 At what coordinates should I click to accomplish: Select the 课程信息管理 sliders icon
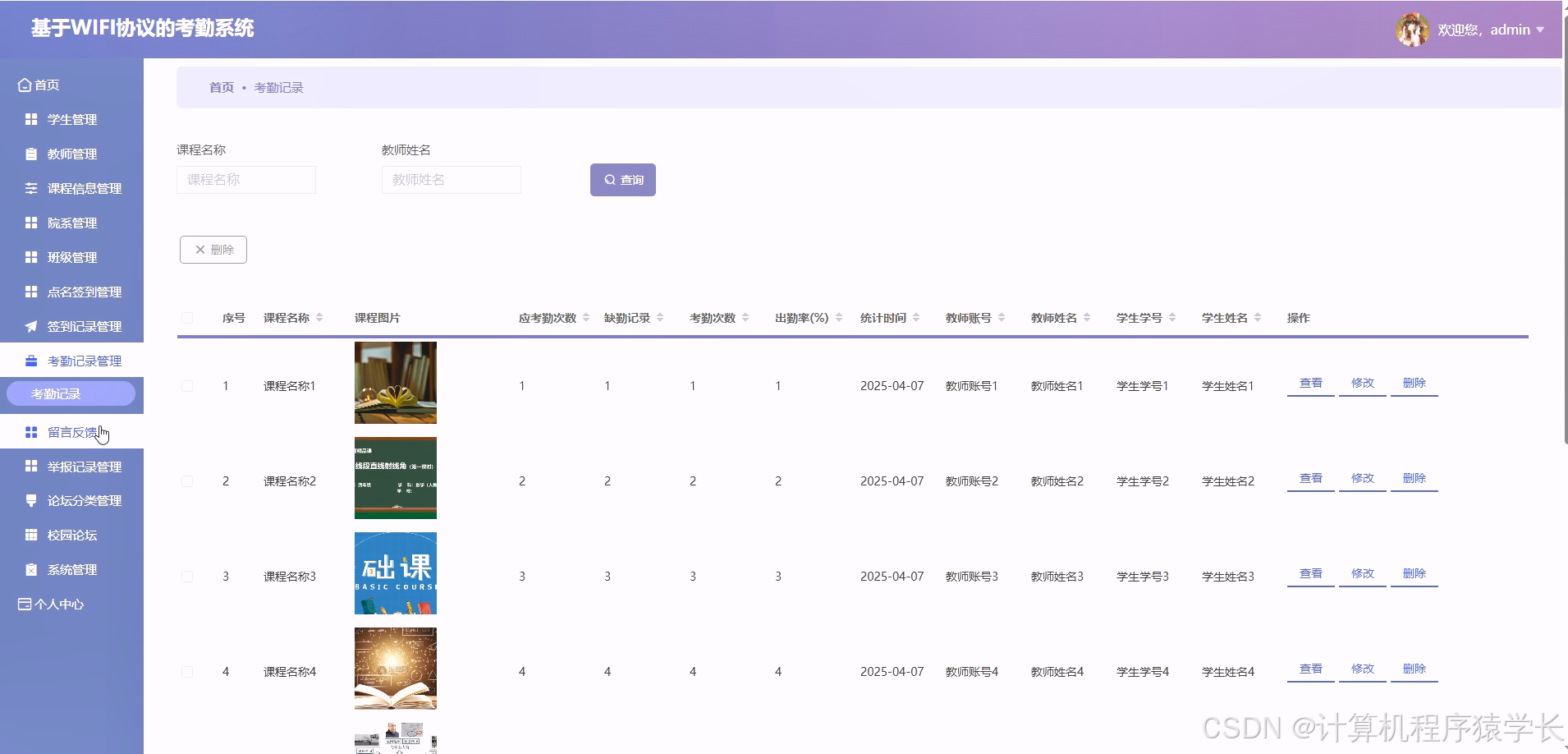pos(31,188)
